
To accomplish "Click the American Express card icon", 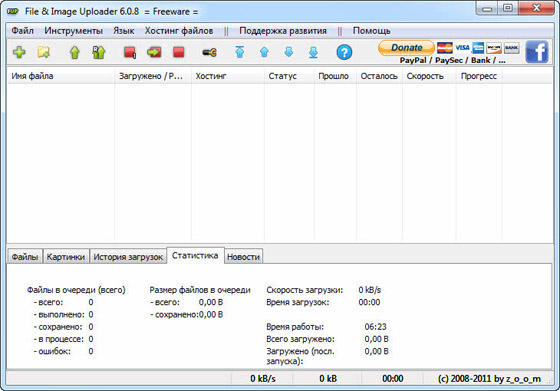I will point(478,47).
